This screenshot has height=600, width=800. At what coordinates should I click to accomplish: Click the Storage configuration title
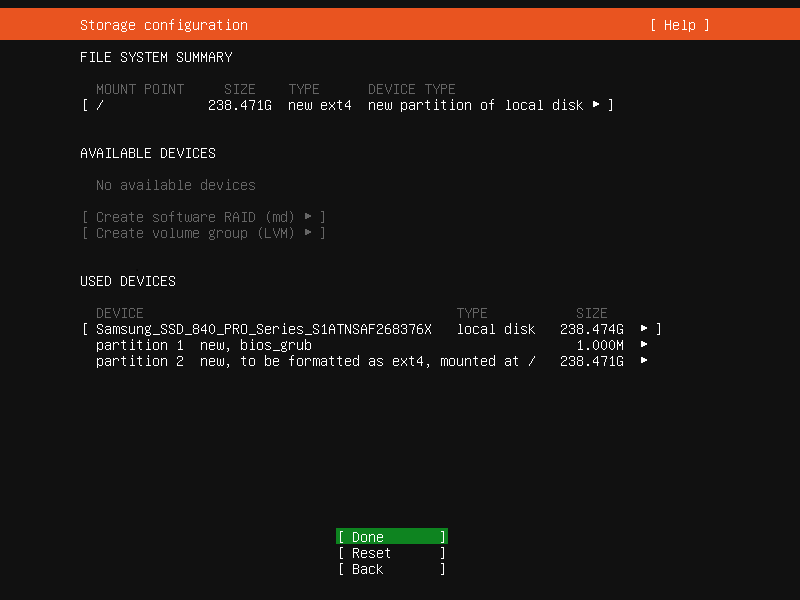point(163,25)
